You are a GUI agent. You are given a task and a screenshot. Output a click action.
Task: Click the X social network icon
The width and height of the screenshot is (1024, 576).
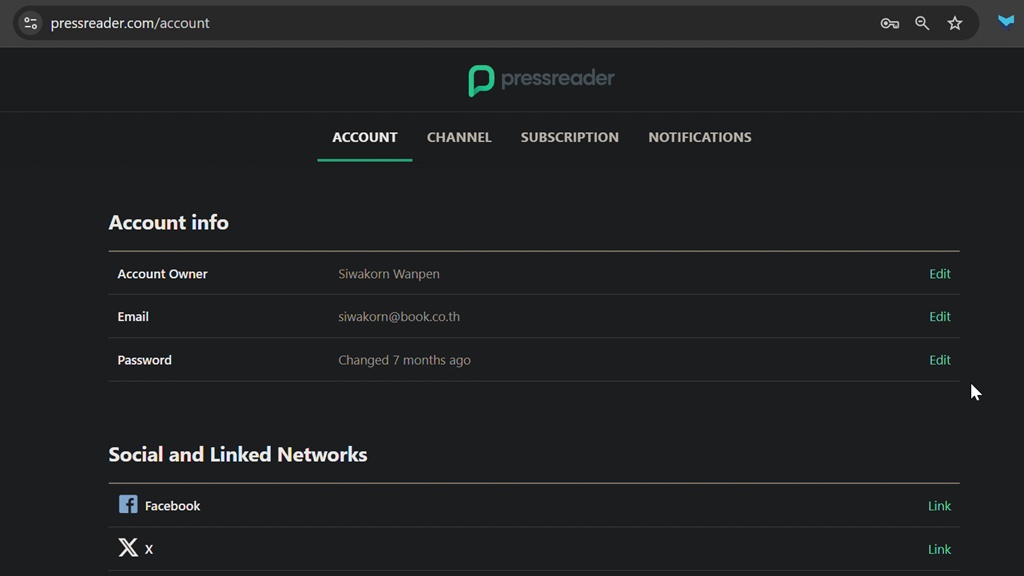(128, 548)
